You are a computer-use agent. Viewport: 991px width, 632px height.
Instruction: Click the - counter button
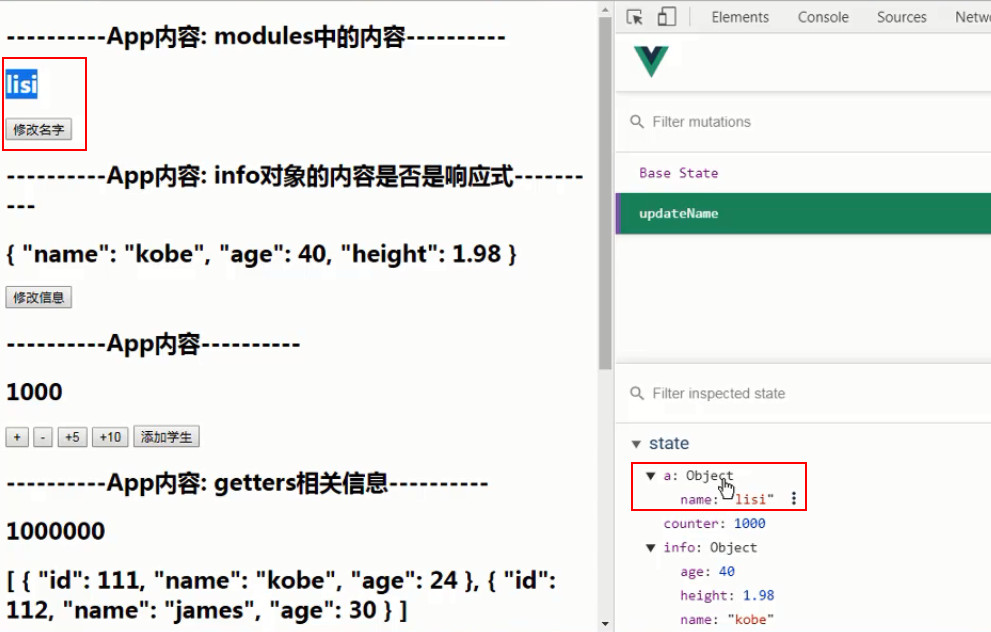click(x=43, y=437)
